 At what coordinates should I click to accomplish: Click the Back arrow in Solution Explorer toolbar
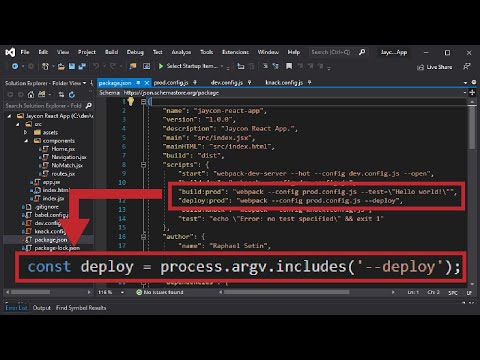click(10, 95)
